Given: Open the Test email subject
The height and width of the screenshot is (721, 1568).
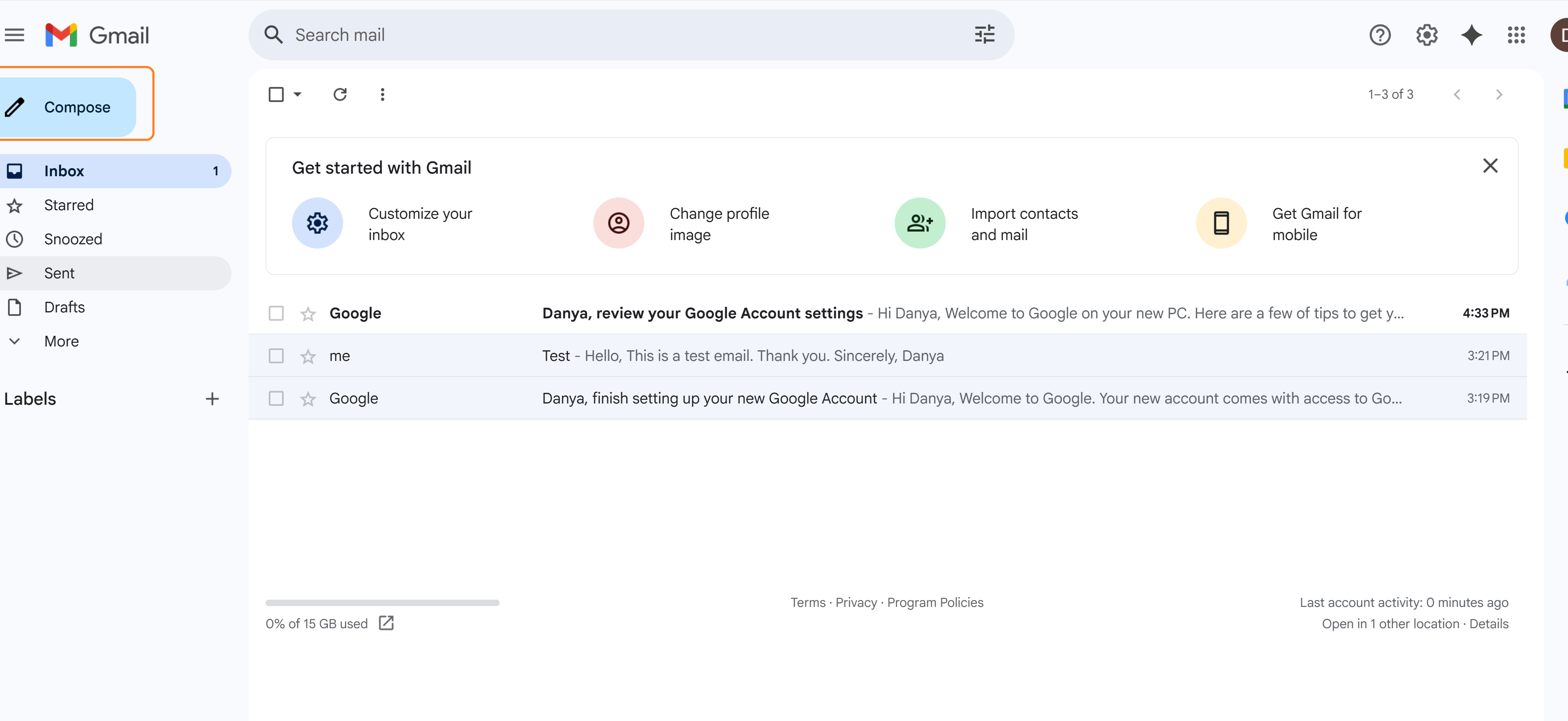Looking at the screenshot, I should pos(556,356).
